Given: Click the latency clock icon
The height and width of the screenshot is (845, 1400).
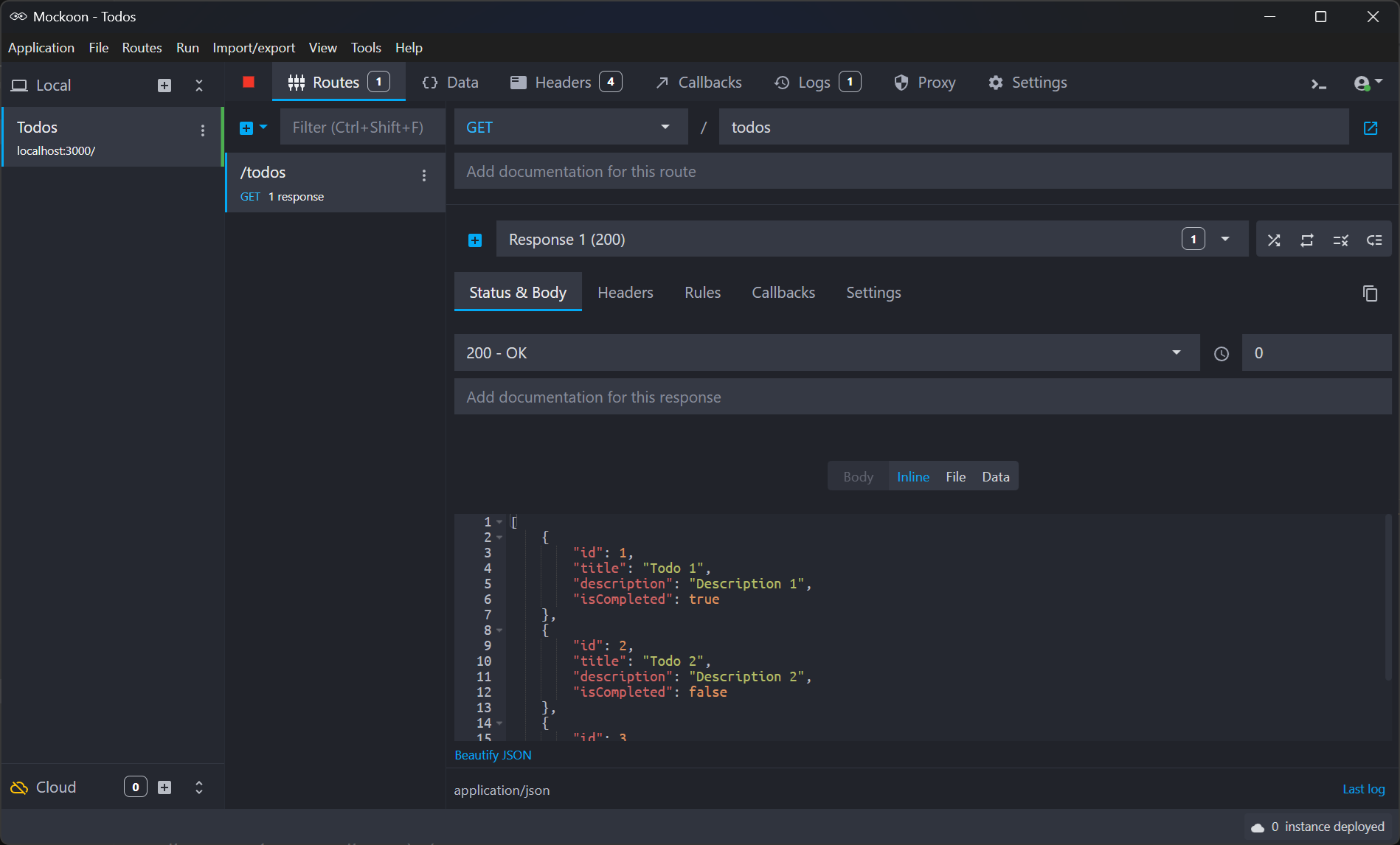Looking at the screenshot, I should point(1221,354).
